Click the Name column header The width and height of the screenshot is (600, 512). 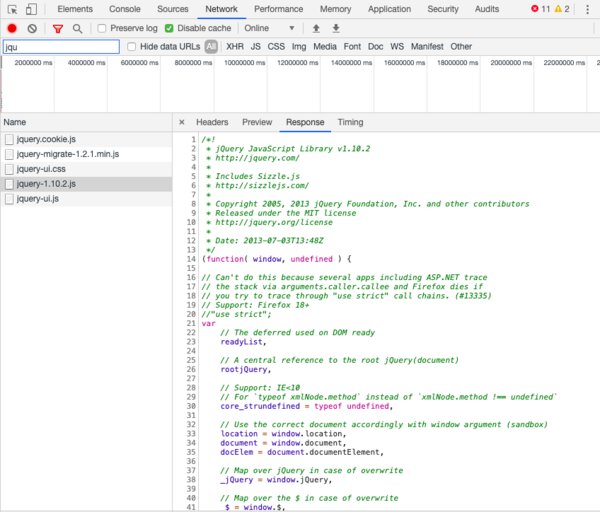86,122
